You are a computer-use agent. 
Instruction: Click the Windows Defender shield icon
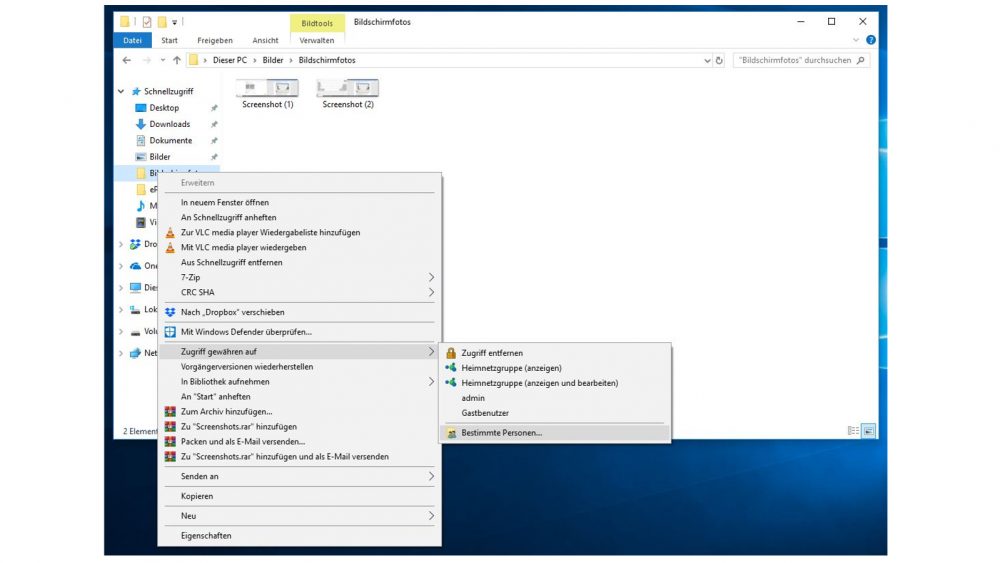170,332
